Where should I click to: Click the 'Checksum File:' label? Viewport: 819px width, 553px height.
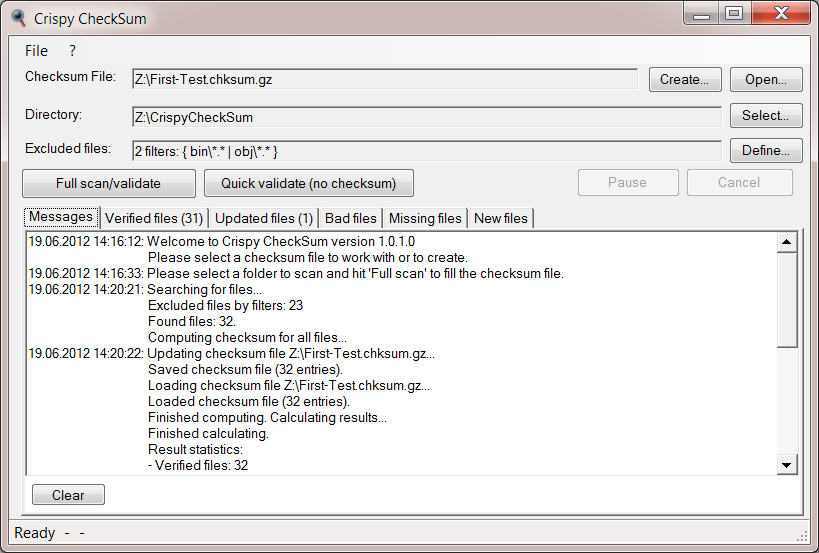71,76
